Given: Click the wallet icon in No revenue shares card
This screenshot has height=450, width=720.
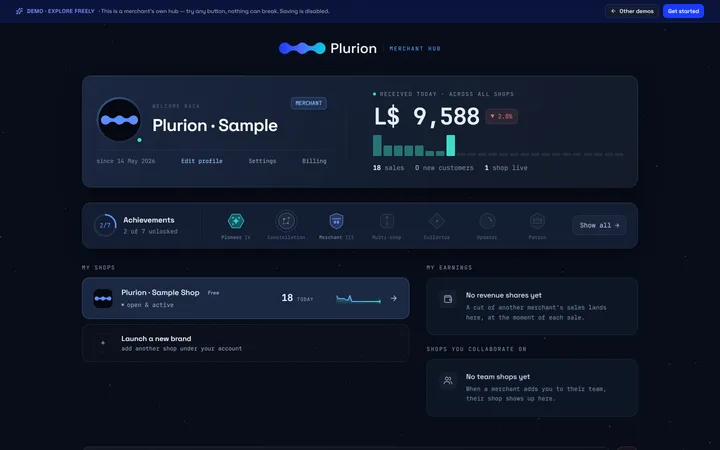Looking at the screenshot, I should (x=448, y=299).
